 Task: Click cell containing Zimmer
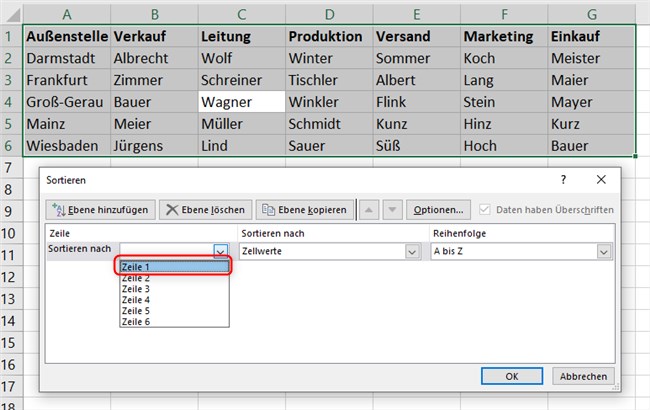154,80
